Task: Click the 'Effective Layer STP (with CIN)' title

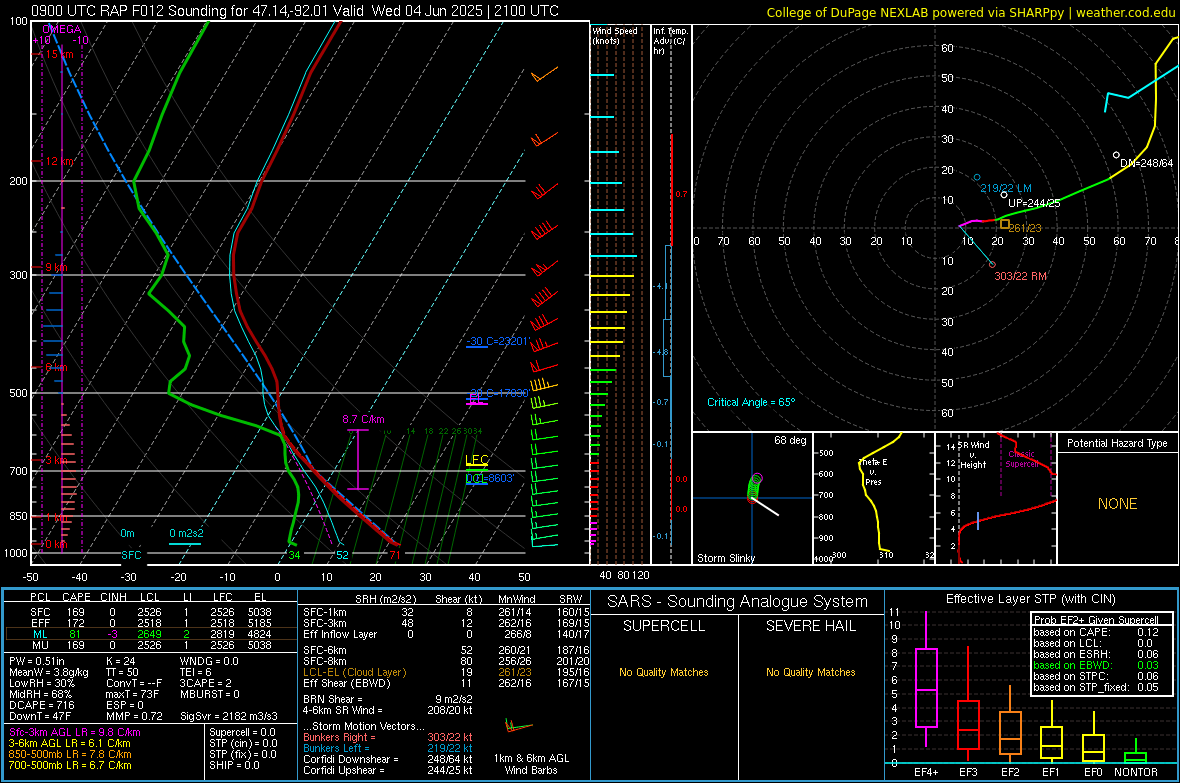Action: (1030, 599)
